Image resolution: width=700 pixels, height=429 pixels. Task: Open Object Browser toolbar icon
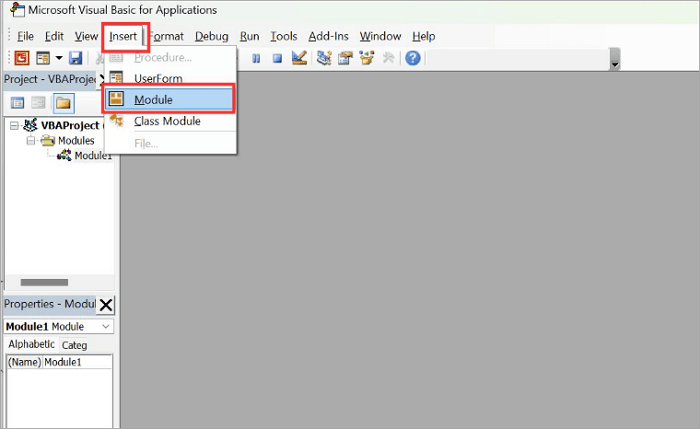pos(367,58)
